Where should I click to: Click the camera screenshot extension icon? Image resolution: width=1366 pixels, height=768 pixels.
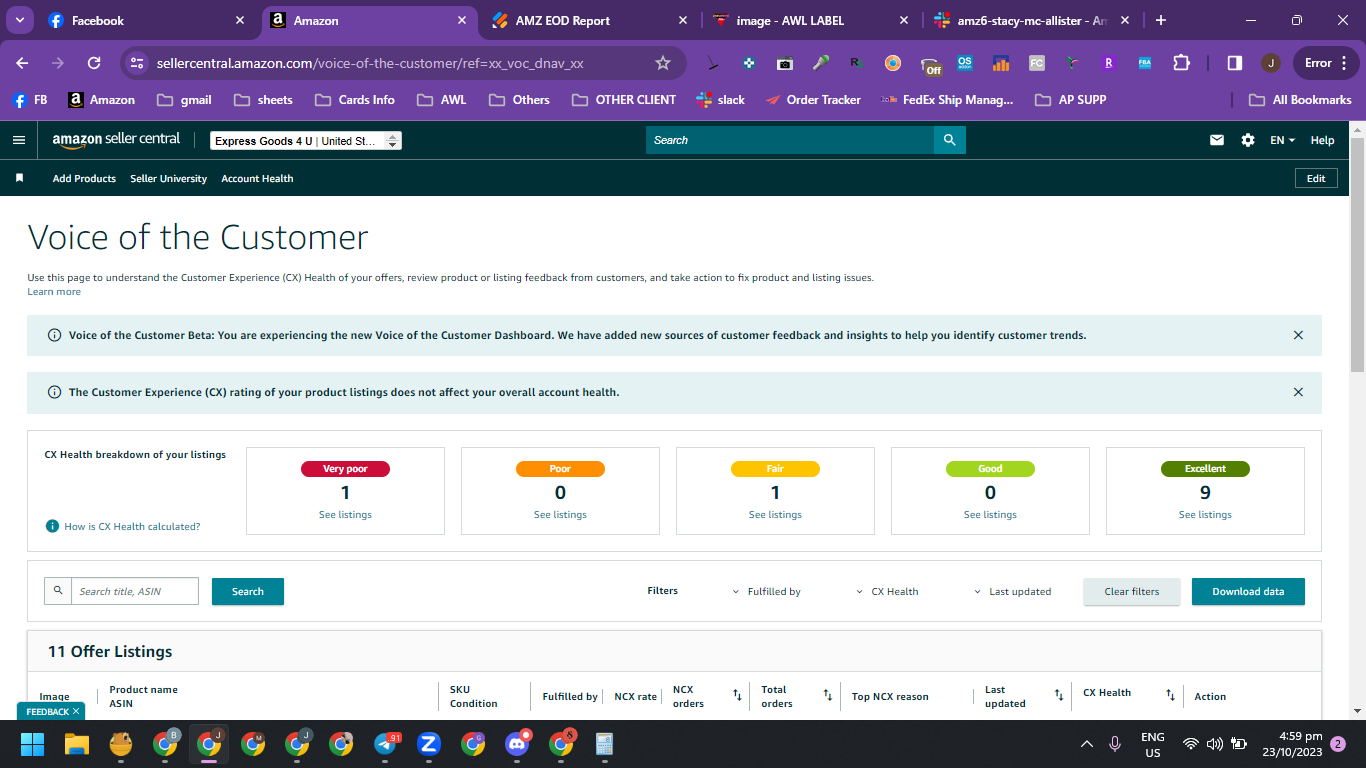785,63
